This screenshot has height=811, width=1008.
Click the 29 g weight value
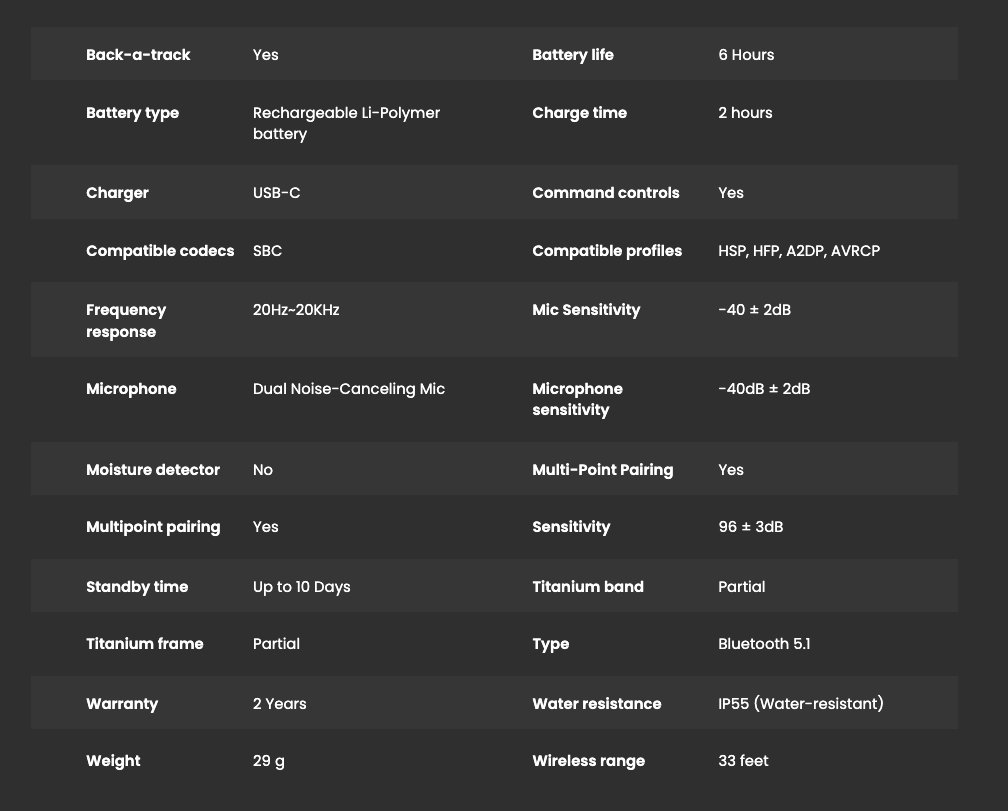[x=269, y=761]
